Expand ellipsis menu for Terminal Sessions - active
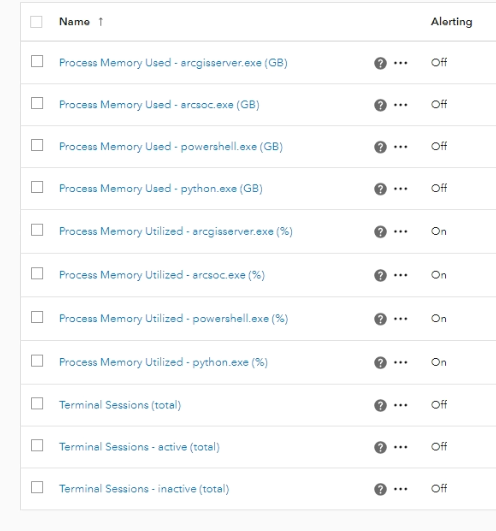This screenshot has width=496, height=531. 401,447
